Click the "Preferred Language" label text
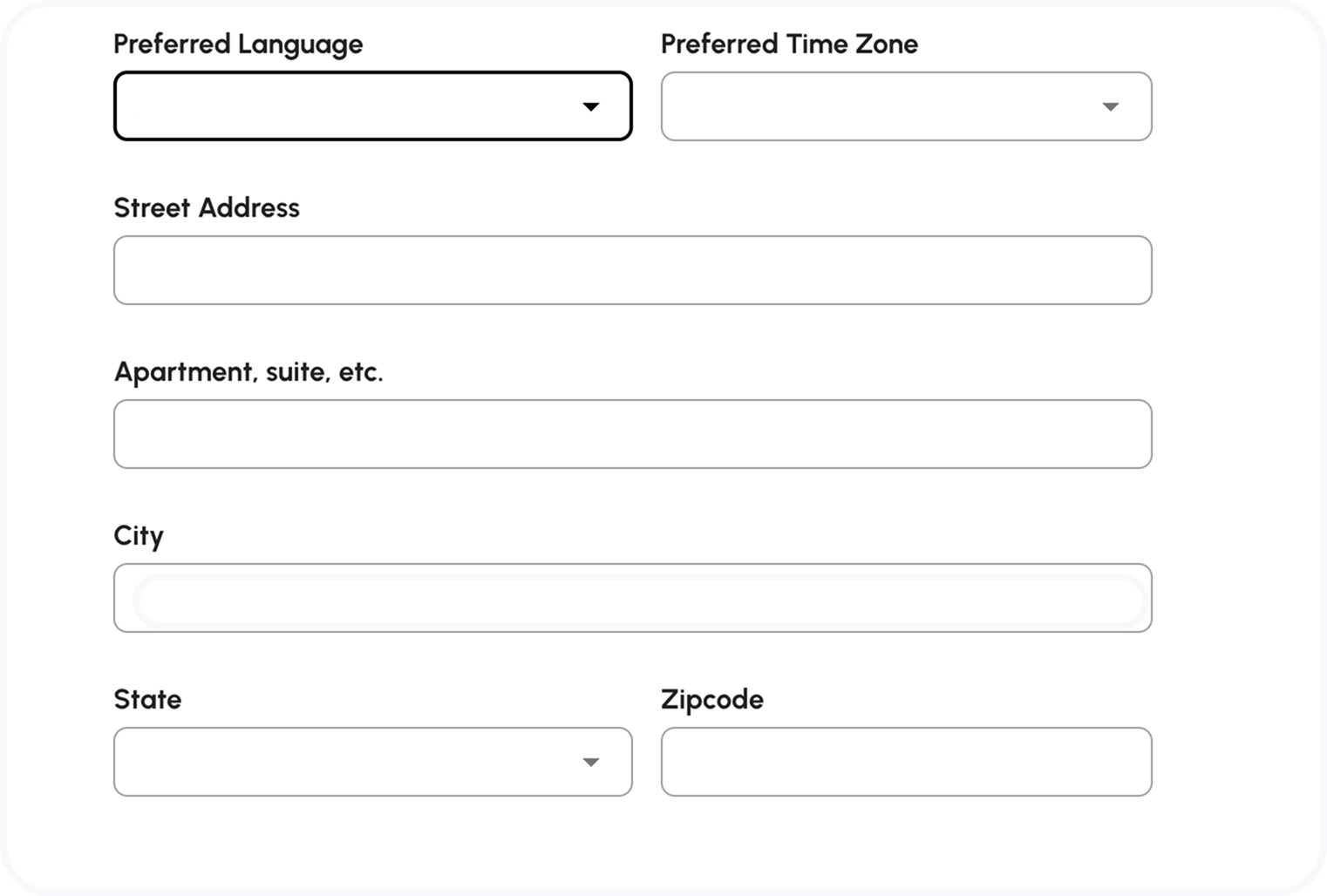This screenshot has height=896, width=1327. pos(238,44)
